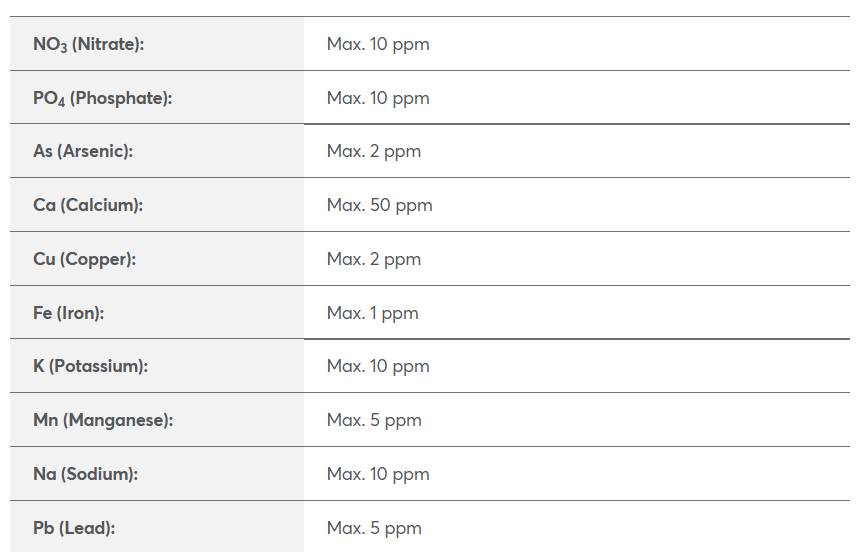Click the NO3 (Nitrate) label
856x552 pixels.
[x=88, y=44]
